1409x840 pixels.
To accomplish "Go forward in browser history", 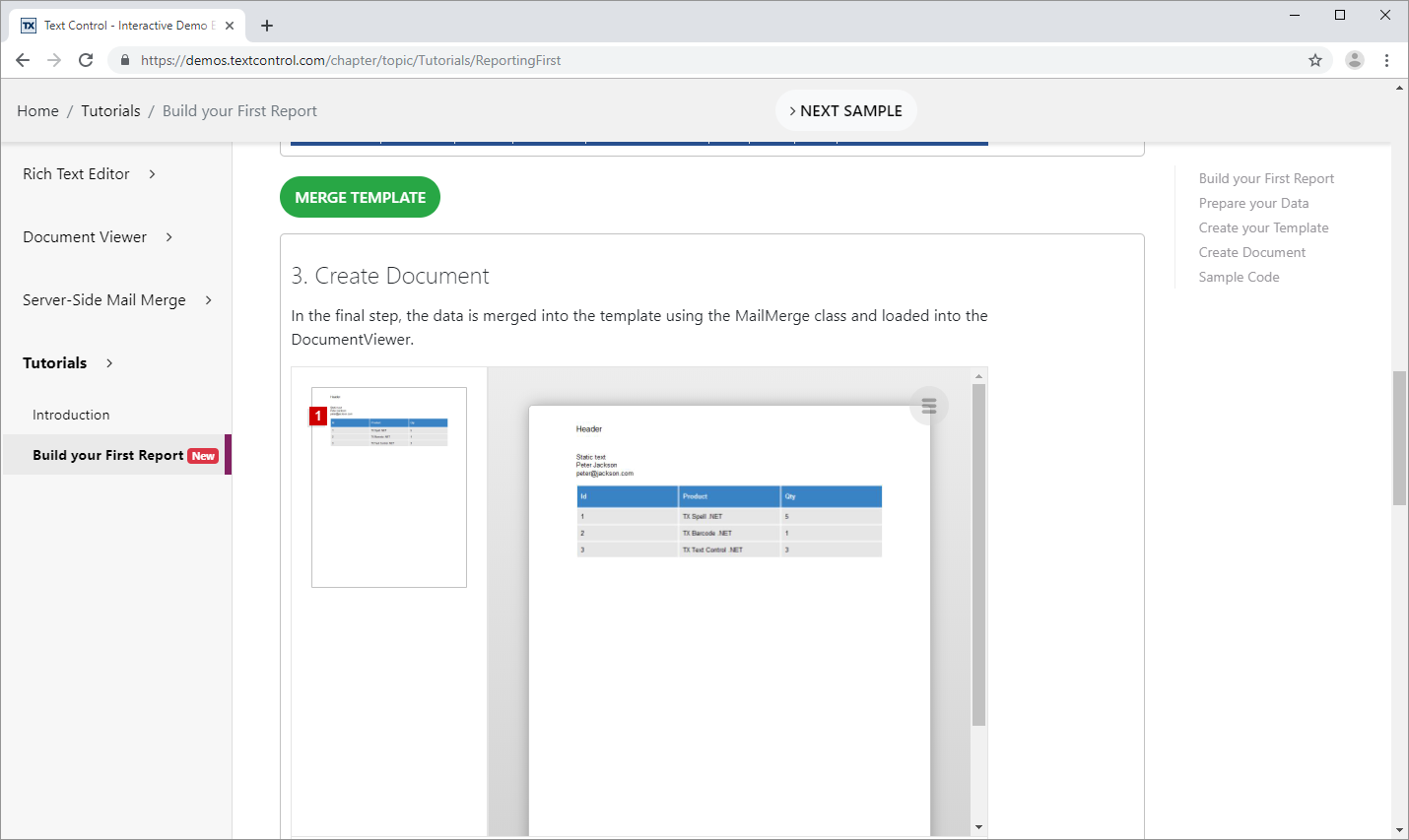I will [54, 60].
